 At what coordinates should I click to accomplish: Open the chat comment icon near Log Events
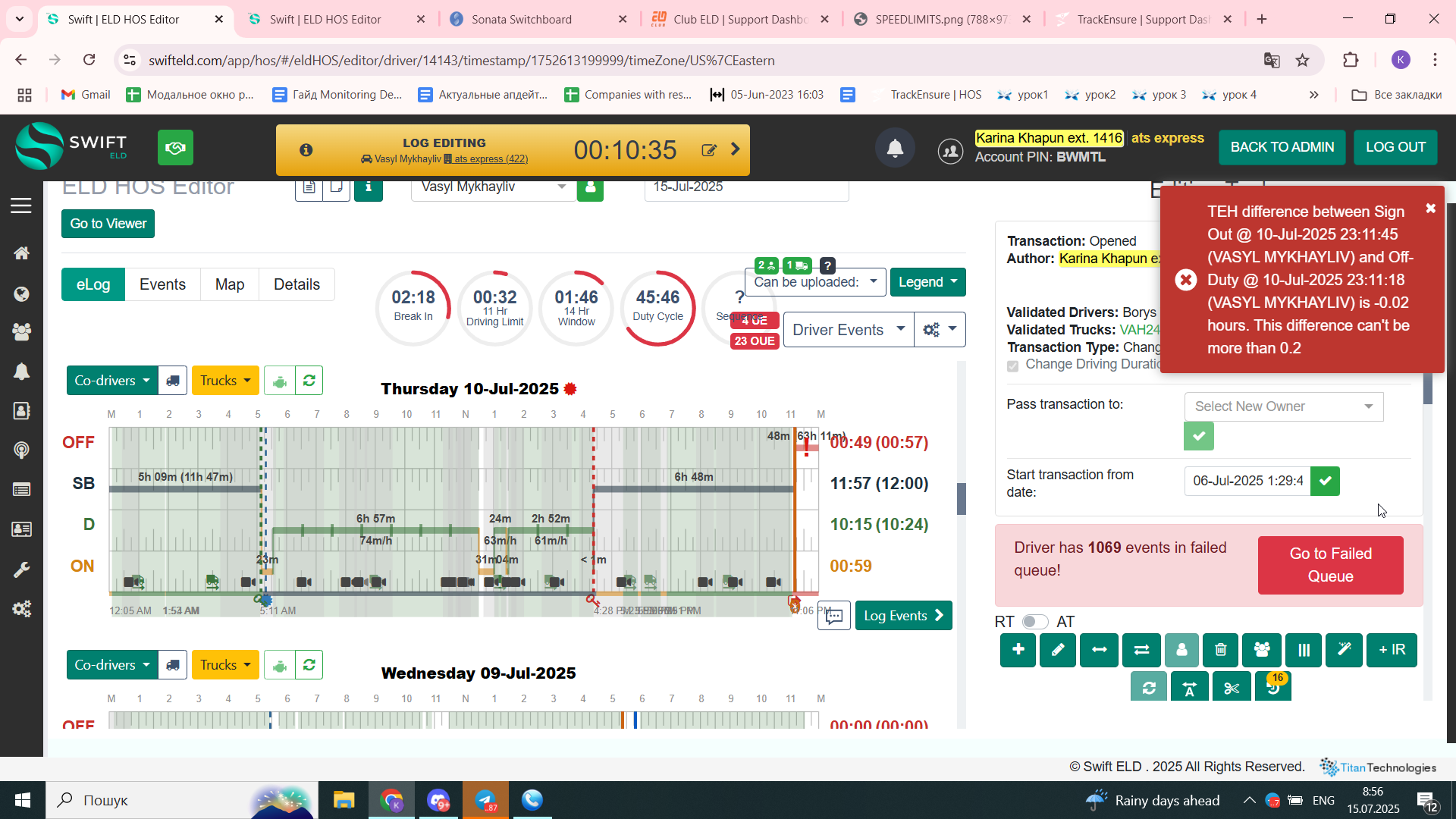click(833, 616)
